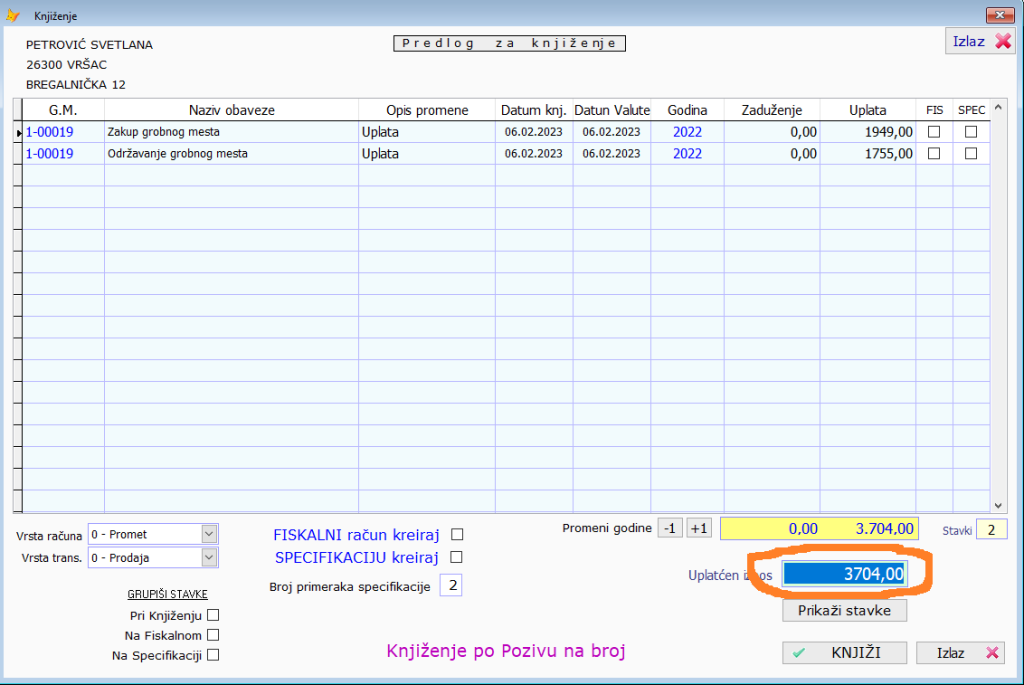Open the Vrsta računa dropdown

tap(208, 534)
